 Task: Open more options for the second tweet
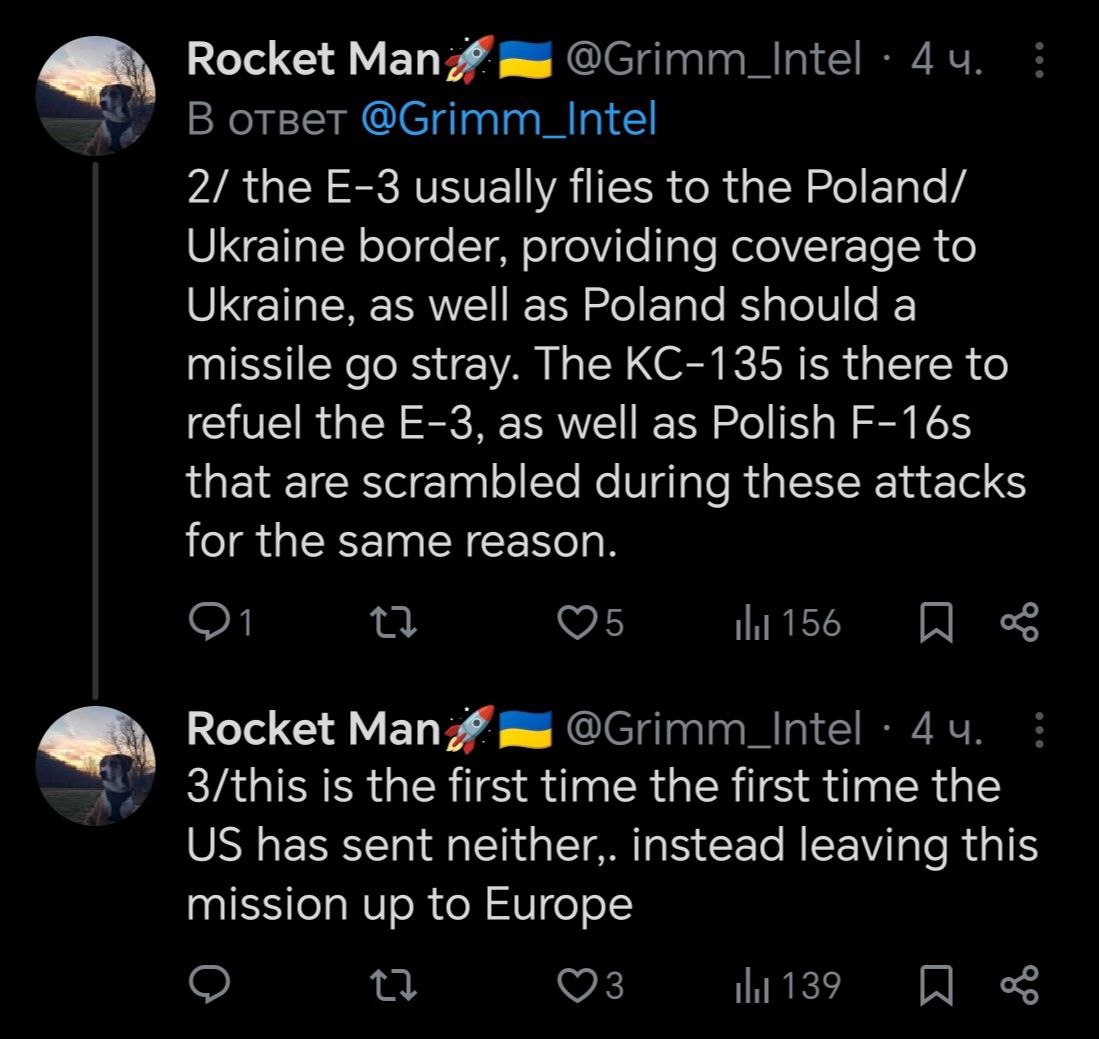(x=1038, y=730)
